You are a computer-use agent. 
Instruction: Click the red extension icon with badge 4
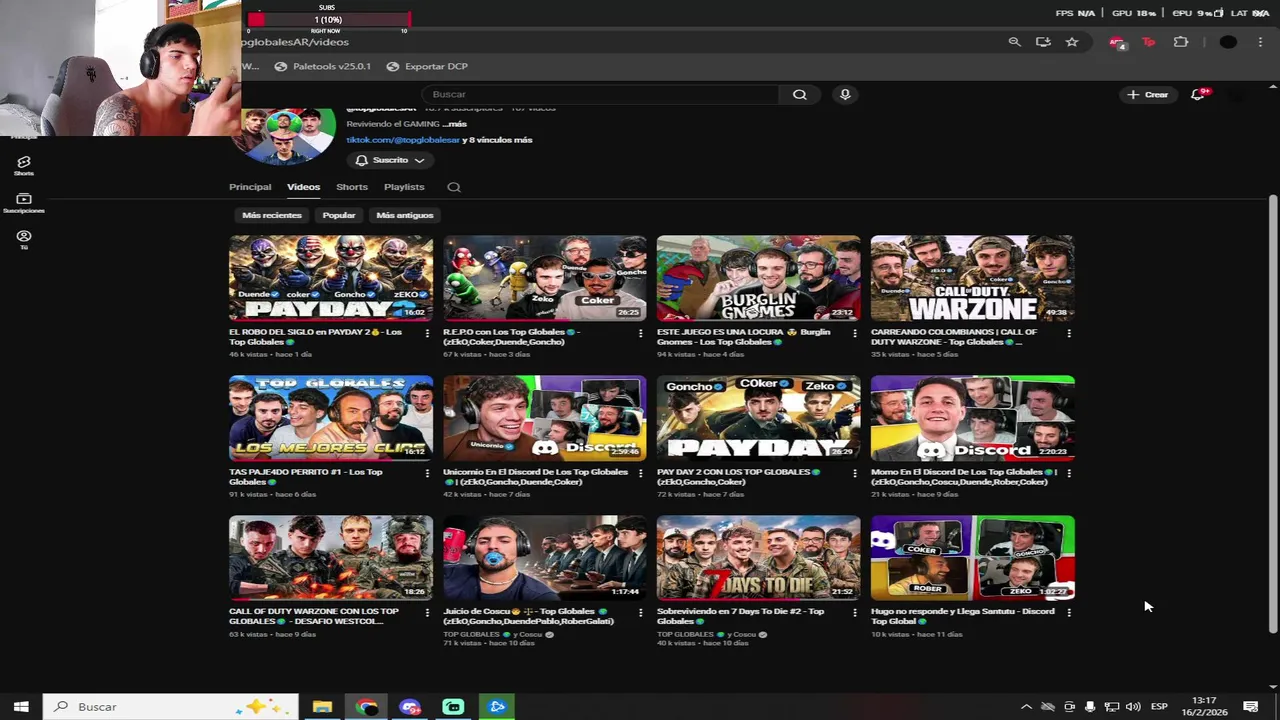coord(1117,42)
